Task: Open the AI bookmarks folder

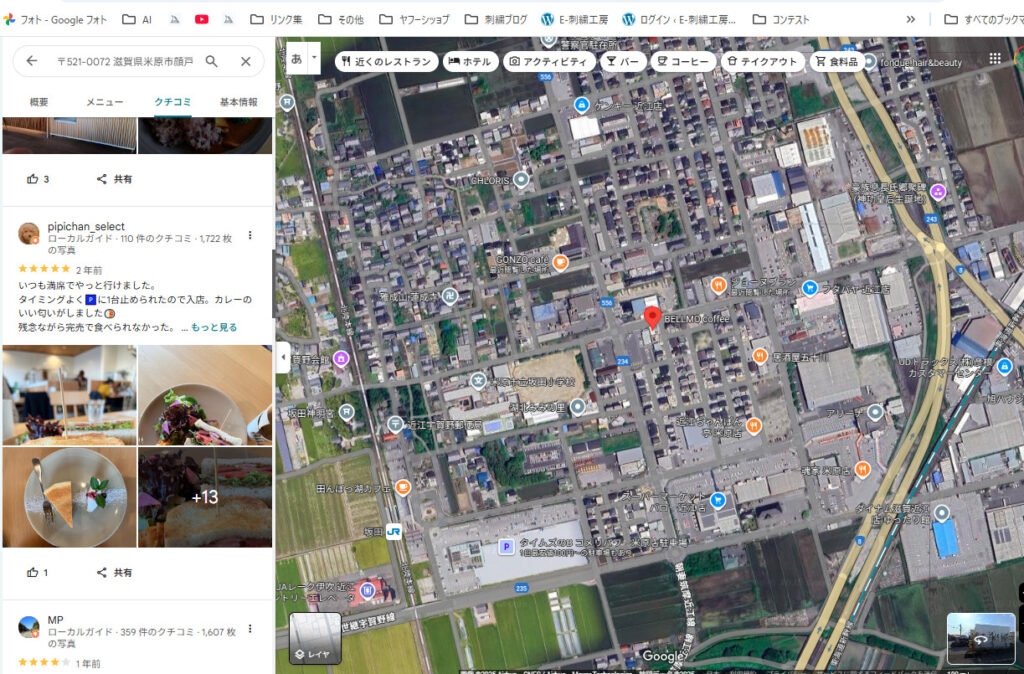Action: pos(137,20)
